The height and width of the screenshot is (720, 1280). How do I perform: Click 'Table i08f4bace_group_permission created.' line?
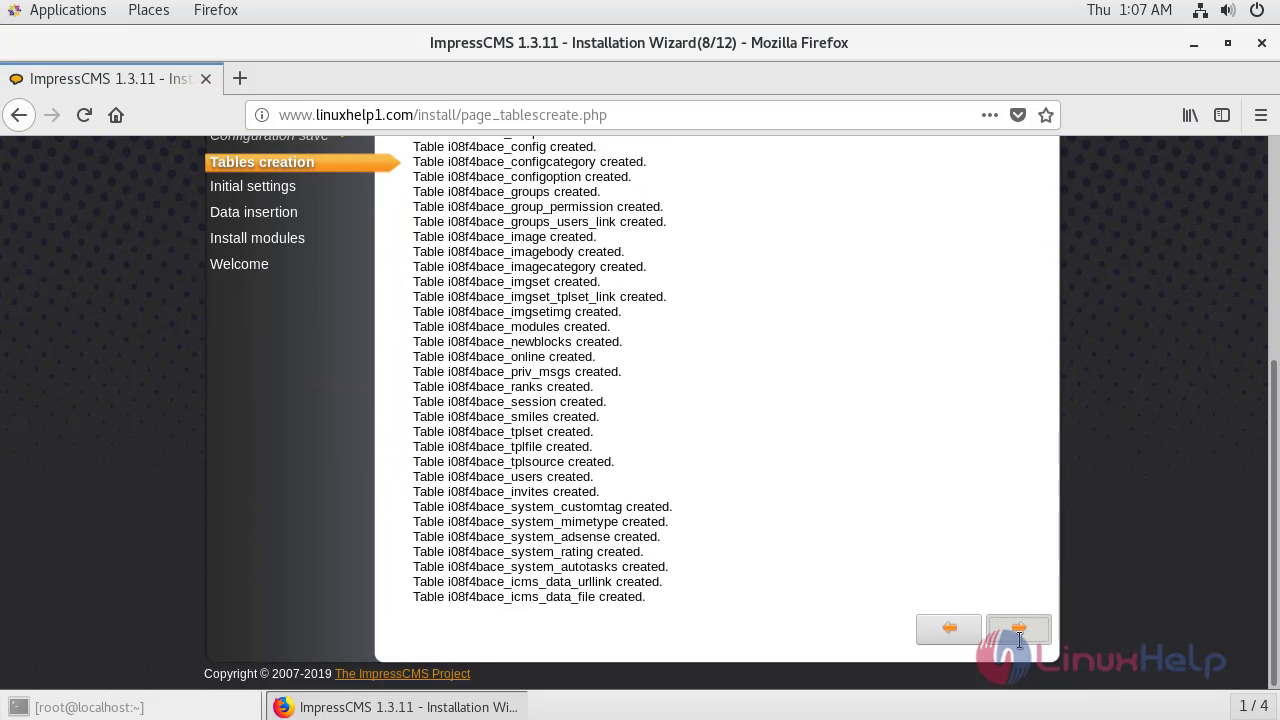(538, 207)
